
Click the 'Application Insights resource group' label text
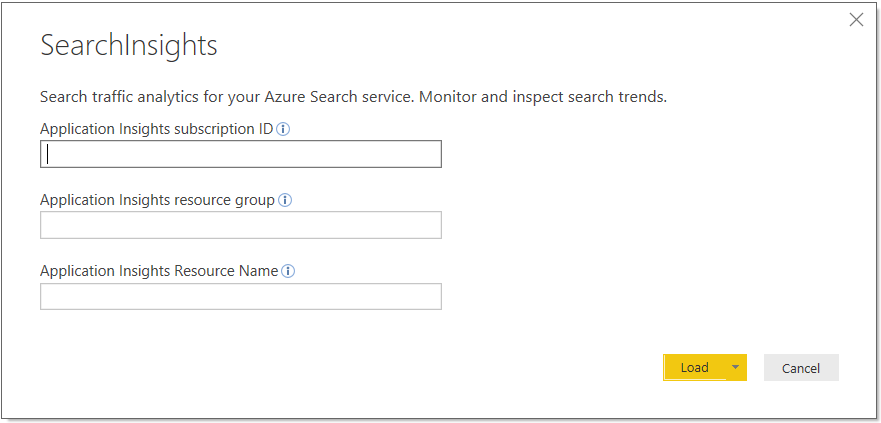157,200
